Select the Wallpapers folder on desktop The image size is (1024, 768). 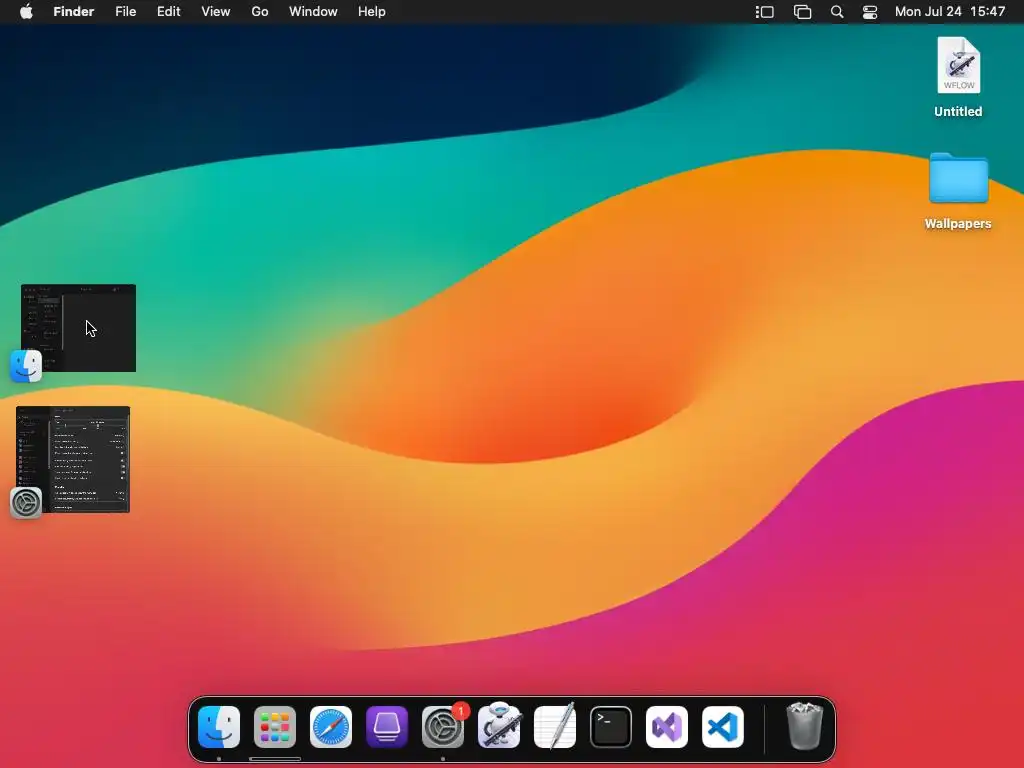pyautogui.click(x=958, y=178)
